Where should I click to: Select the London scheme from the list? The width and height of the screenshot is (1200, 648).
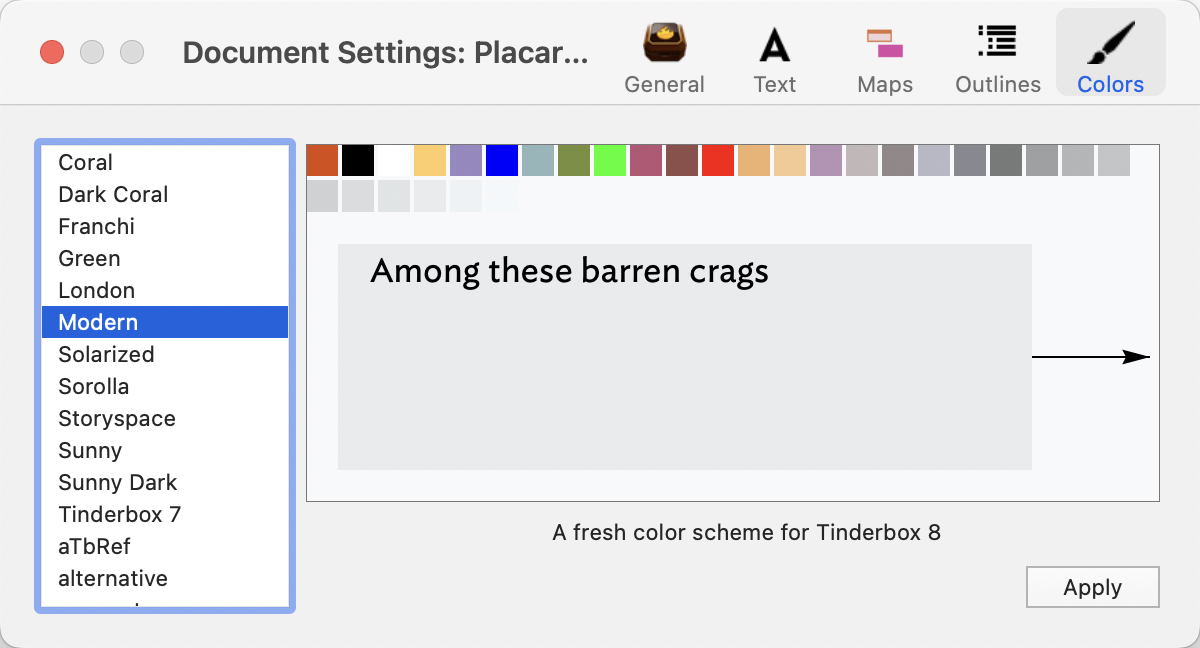[94, 290]
